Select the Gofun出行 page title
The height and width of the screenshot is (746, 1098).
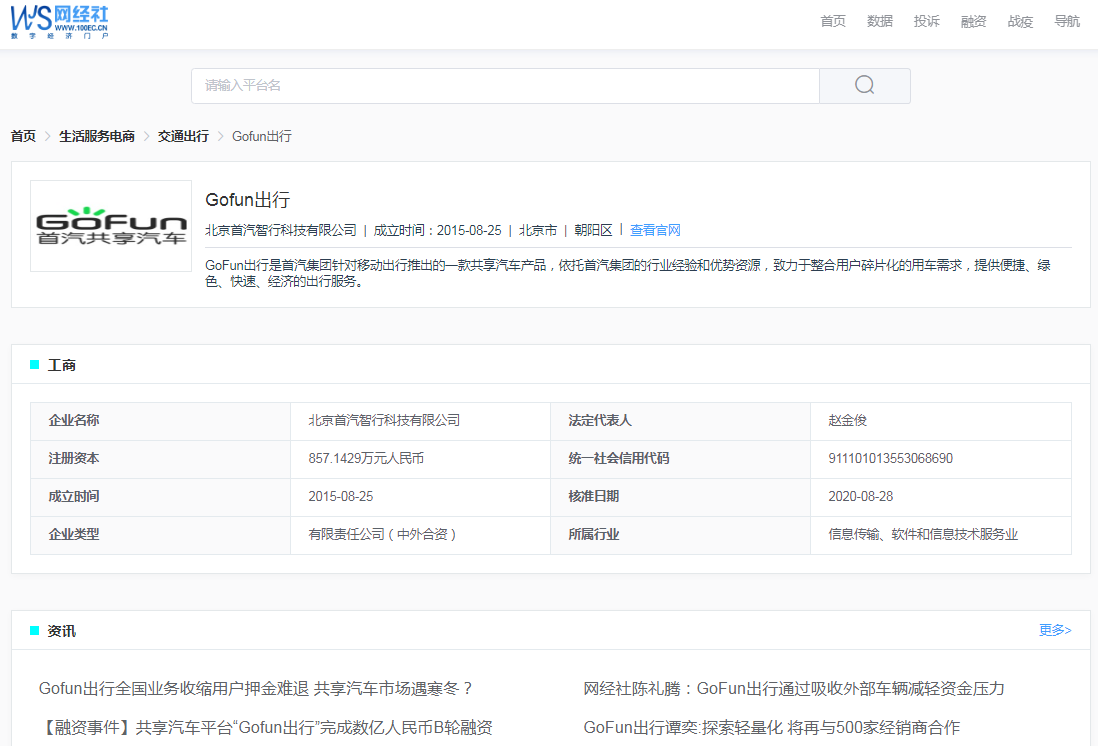click(247, 200)
